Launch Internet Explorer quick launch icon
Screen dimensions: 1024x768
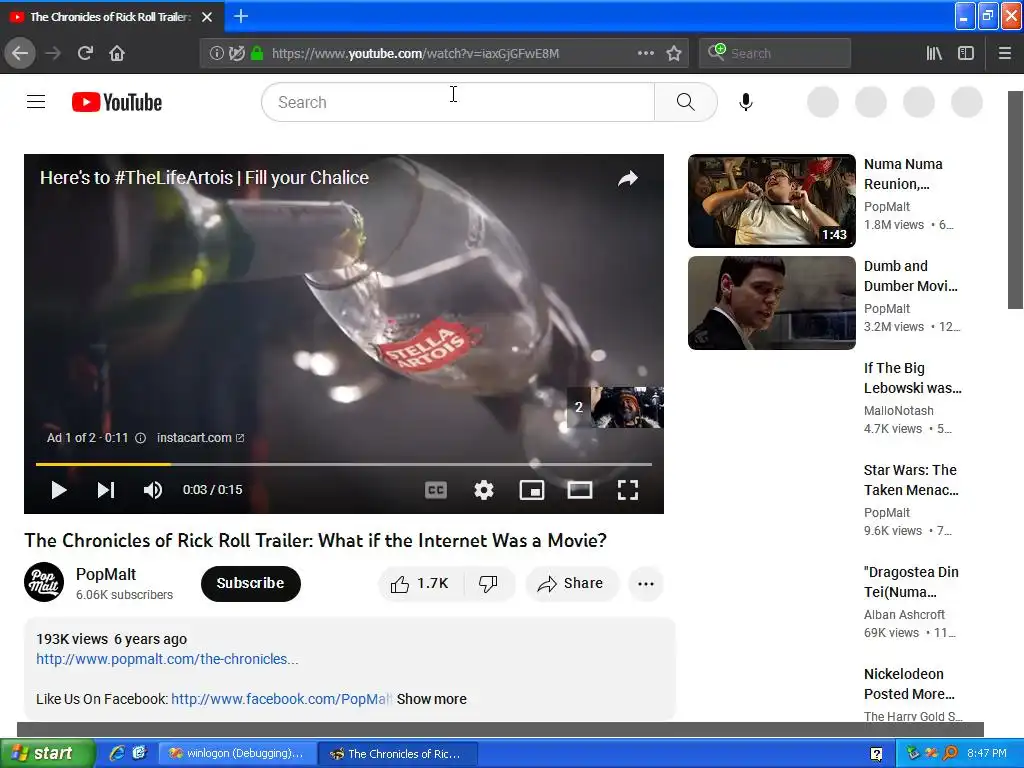pyautogui.click(x=117, y=754)
